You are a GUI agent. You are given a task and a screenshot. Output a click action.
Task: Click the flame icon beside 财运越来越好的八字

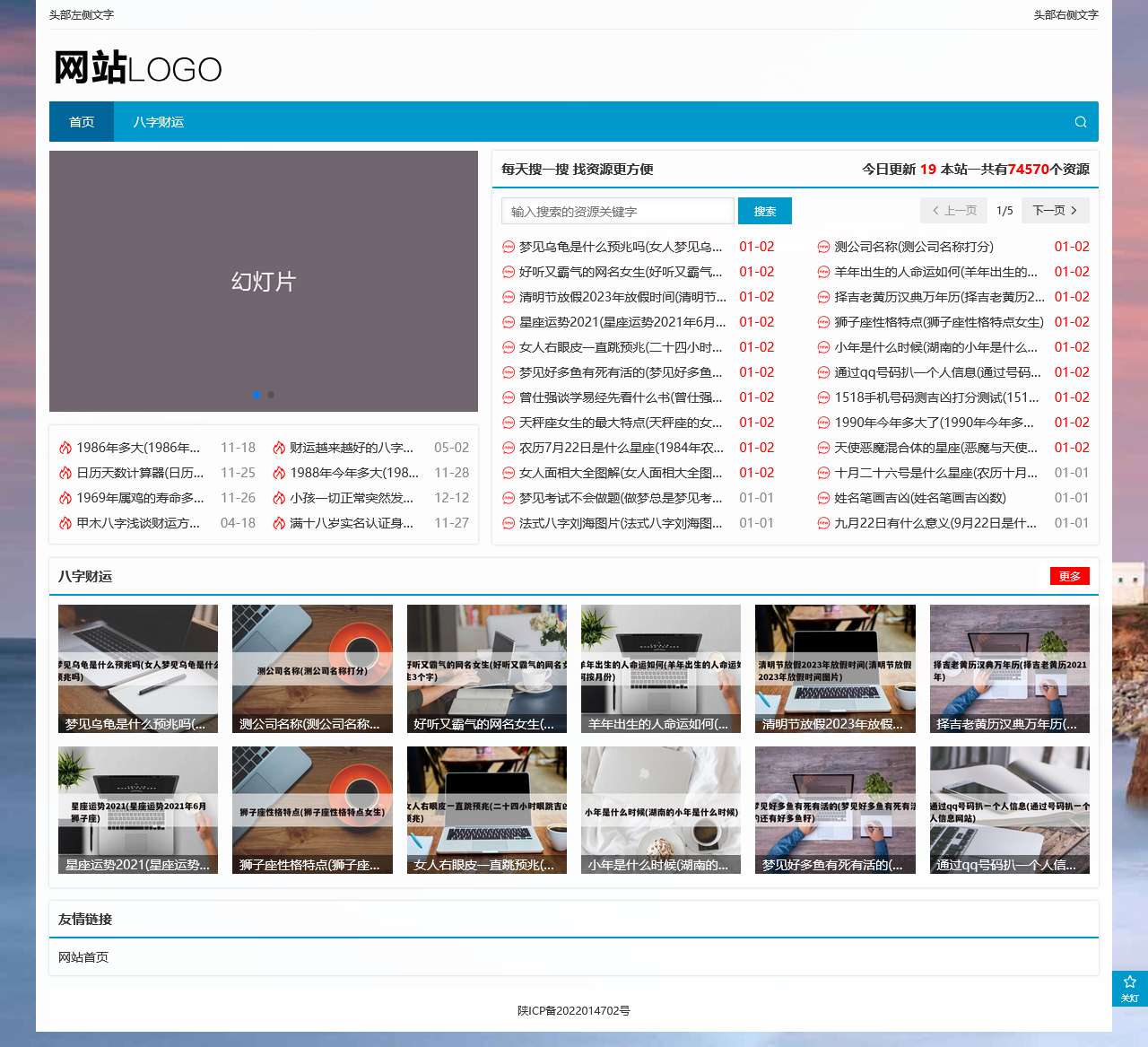click(x=279, y=448)
